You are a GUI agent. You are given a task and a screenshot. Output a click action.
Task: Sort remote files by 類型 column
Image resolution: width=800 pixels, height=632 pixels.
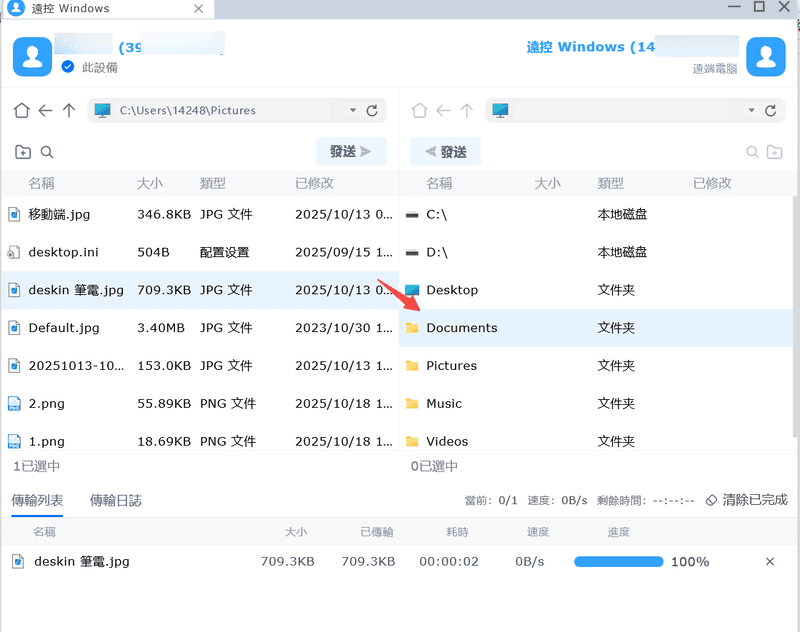611,183
